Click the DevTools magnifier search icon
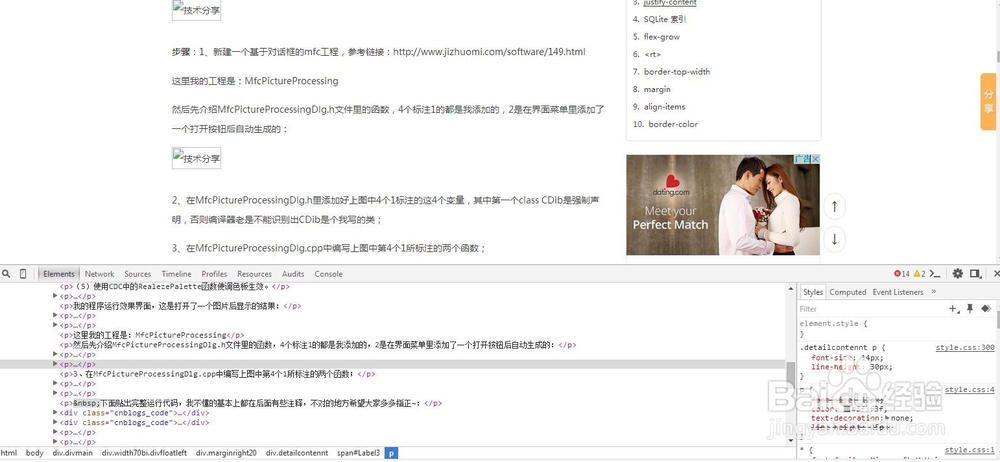Viewport: 1000px width, 462px height. pos(6,274)
